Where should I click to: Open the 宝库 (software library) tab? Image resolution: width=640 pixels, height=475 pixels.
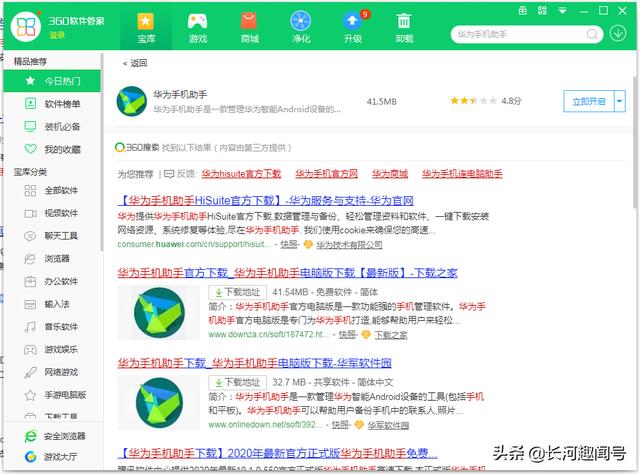click(146, 28)
